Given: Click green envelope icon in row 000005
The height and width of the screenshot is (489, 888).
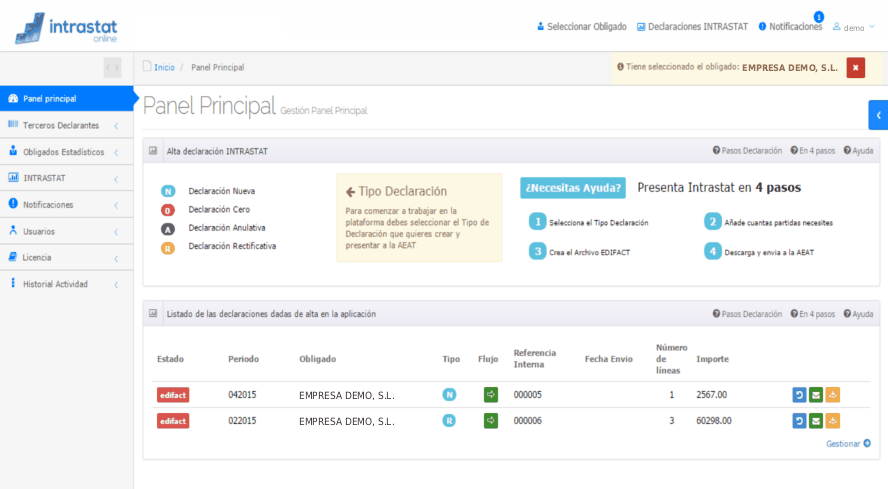Looking at the screenshot, I should (816, 395).
